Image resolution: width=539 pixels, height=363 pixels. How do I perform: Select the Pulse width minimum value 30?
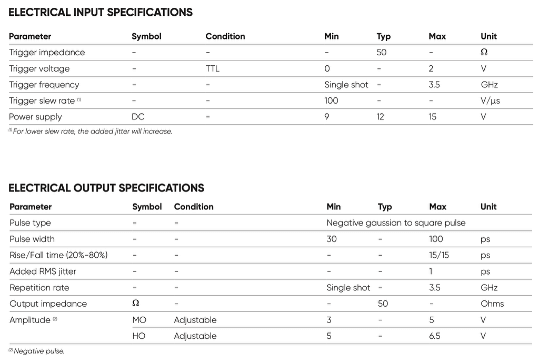pos(331,239)
